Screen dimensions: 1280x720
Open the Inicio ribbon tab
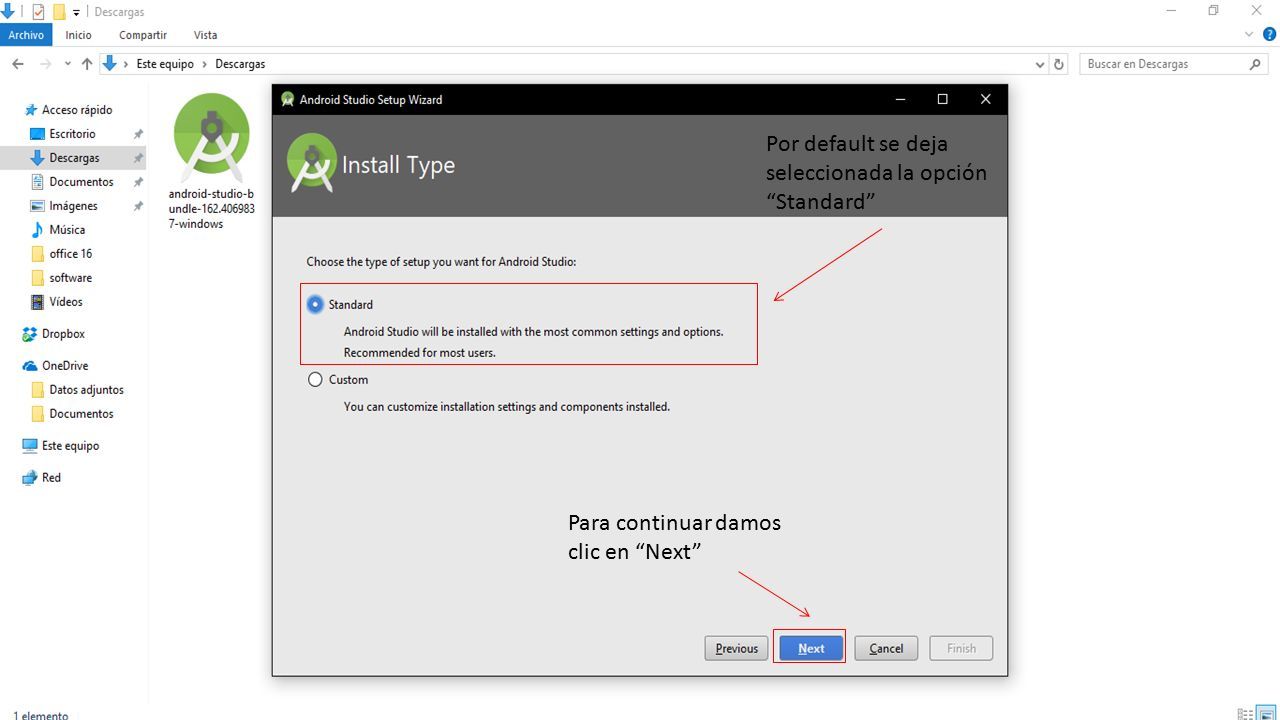click(x=78, y=35)
